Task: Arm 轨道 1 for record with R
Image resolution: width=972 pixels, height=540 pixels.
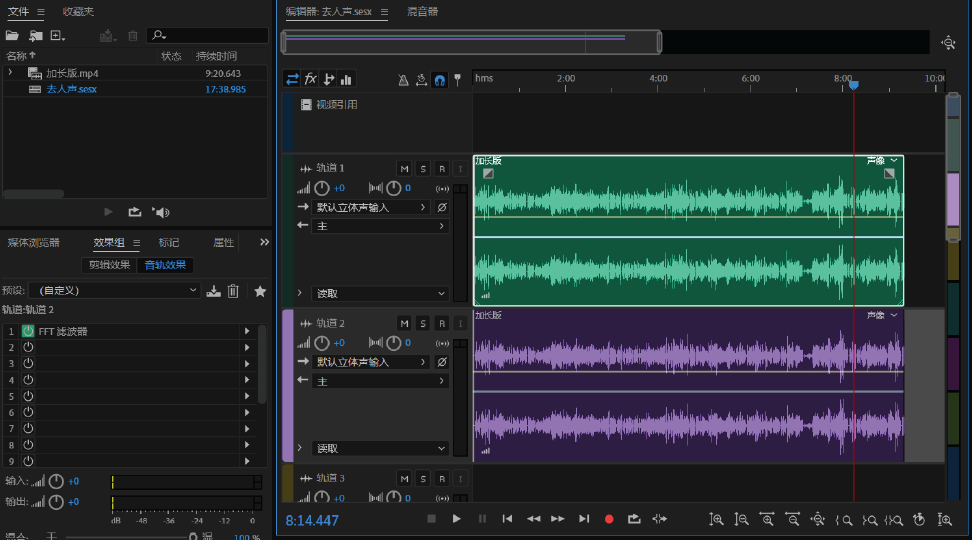Action: coord(441,169)
